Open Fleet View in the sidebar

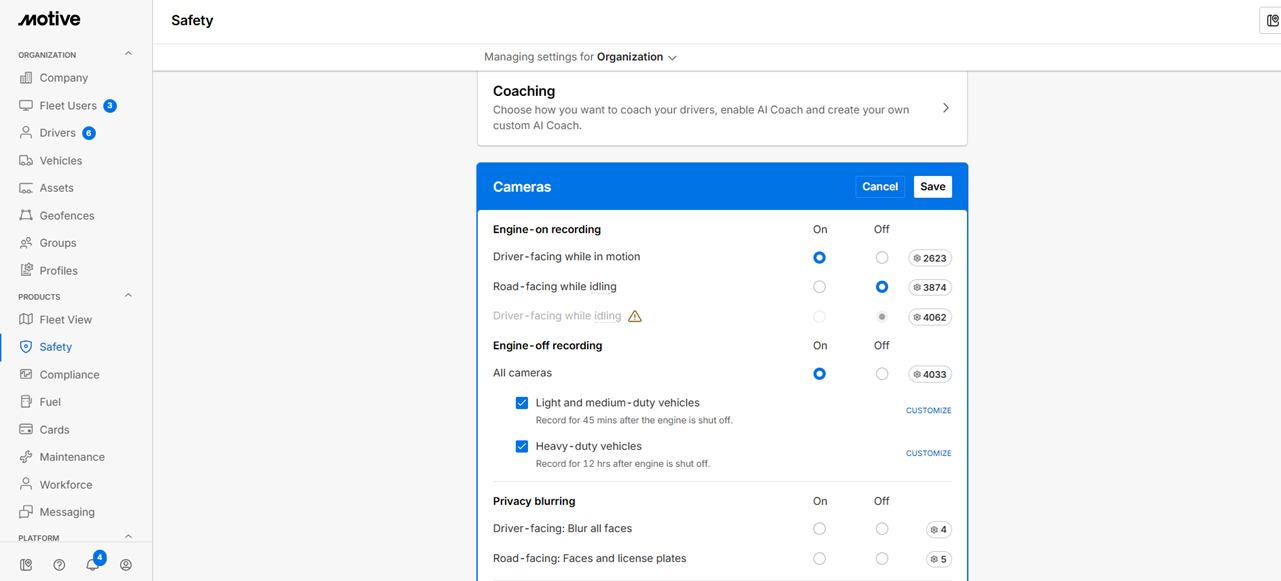66,320
